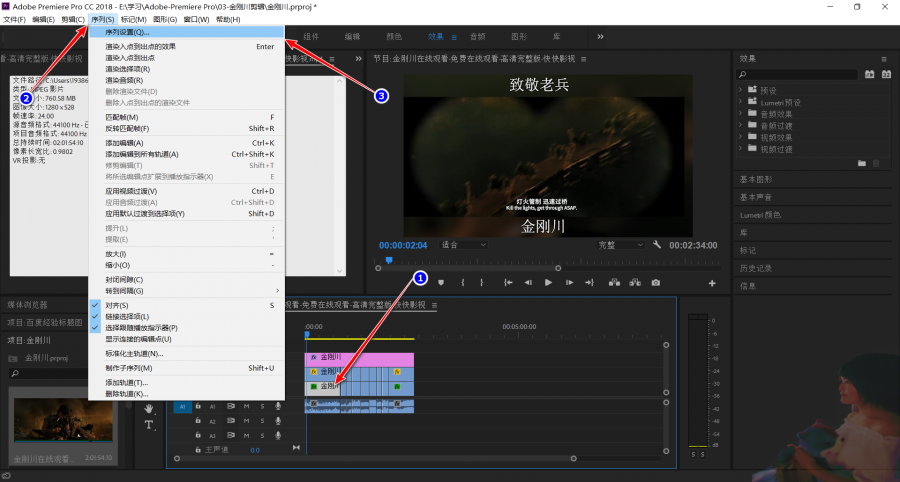The width and height of the screenshot is (900, 482).
Task: Solo audio track A2
Action: click(262, 421)
